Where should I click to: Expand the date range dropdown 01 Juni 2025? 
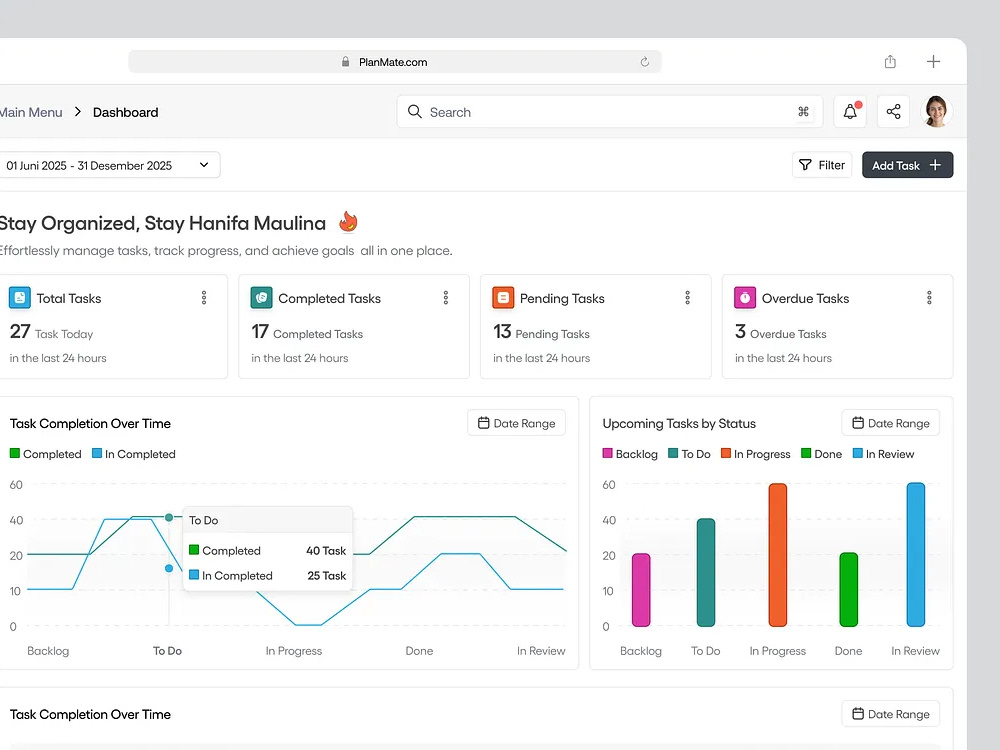[109, 165]
